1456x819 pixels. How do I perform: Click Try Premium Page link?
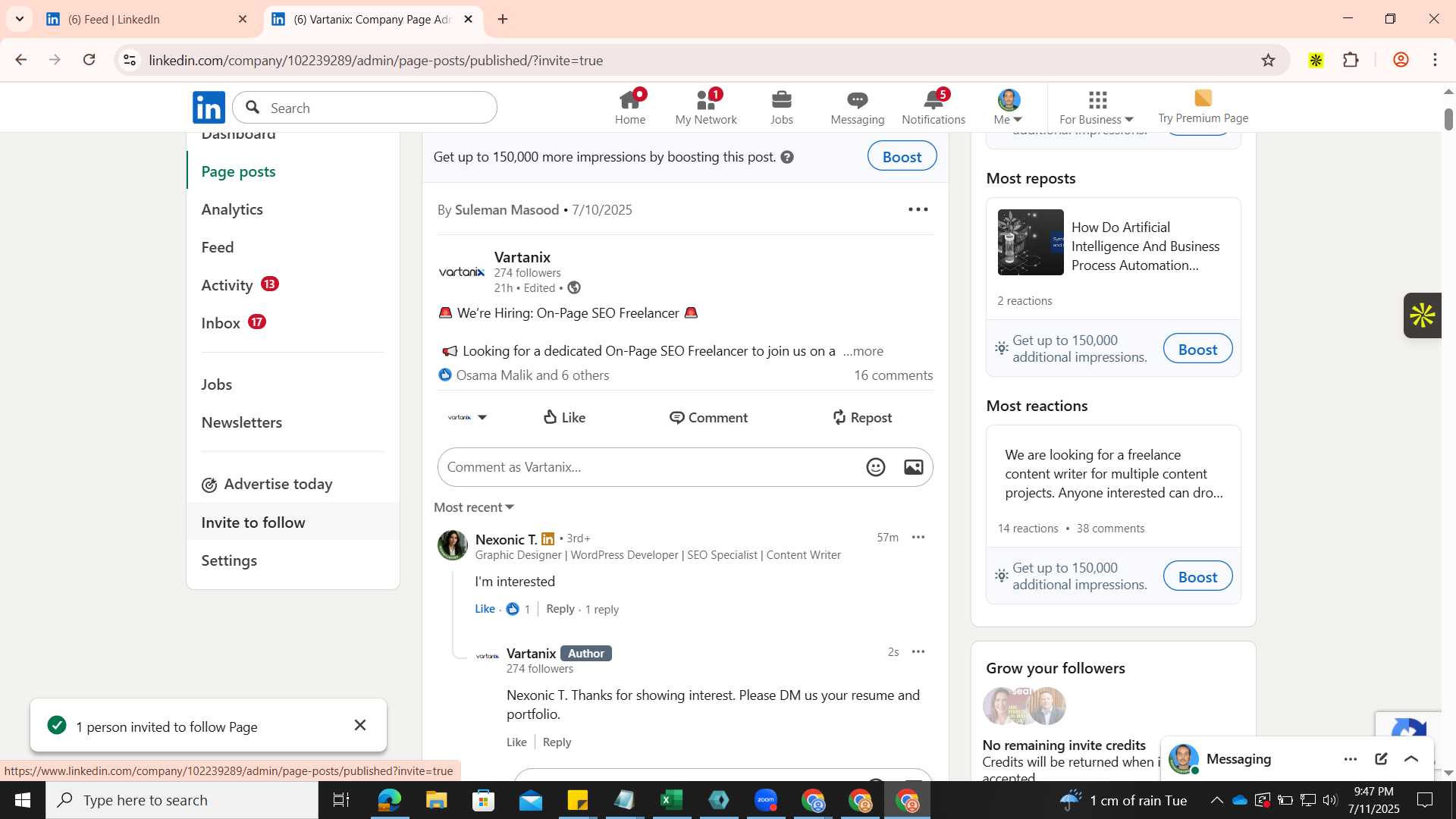[x=1203, y=107]
